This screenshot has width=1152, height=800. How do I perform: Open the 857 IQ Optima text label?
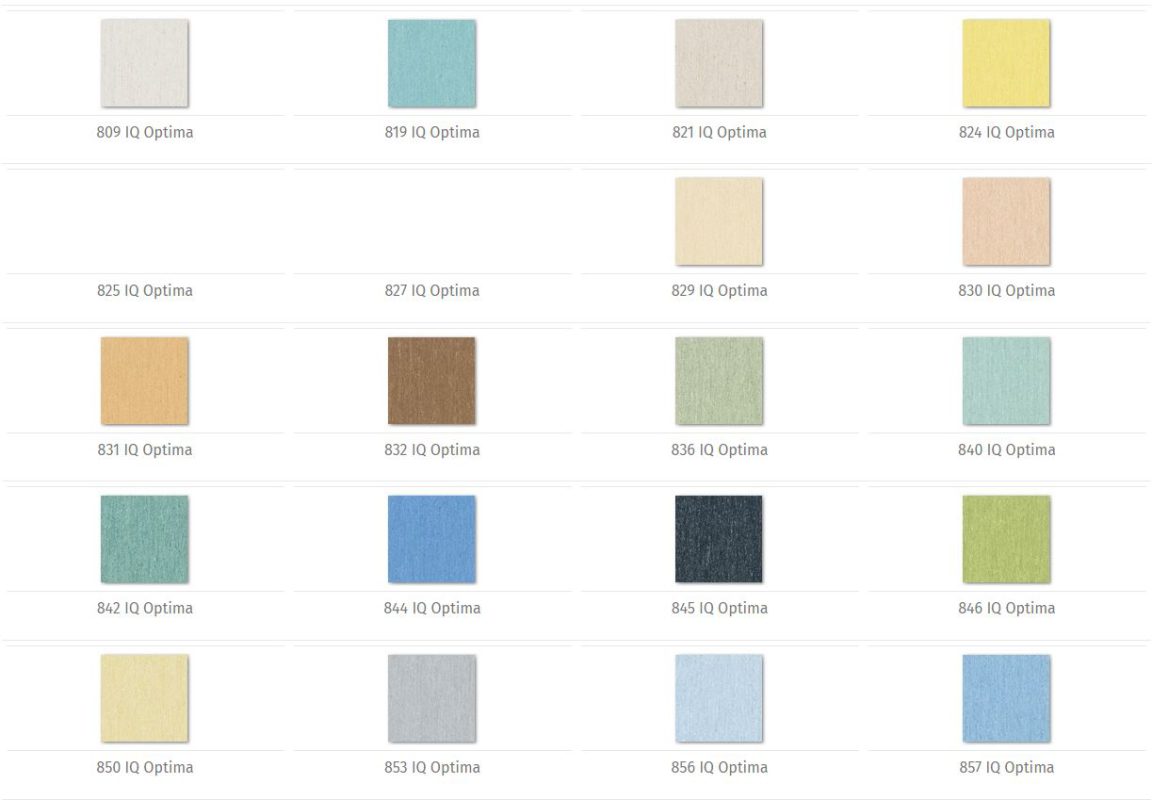[x=1006, y=768]
